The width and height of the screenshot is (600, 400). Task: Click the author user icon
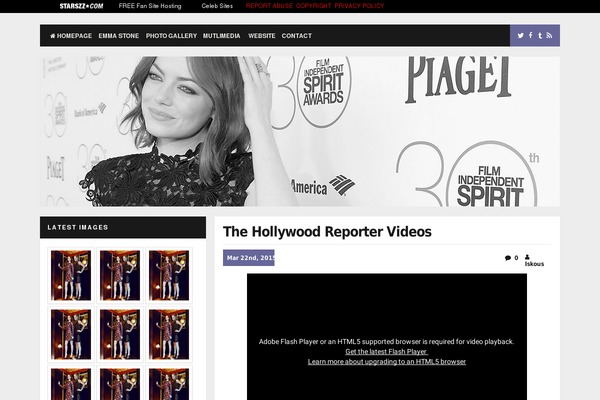tap(527, 257)
